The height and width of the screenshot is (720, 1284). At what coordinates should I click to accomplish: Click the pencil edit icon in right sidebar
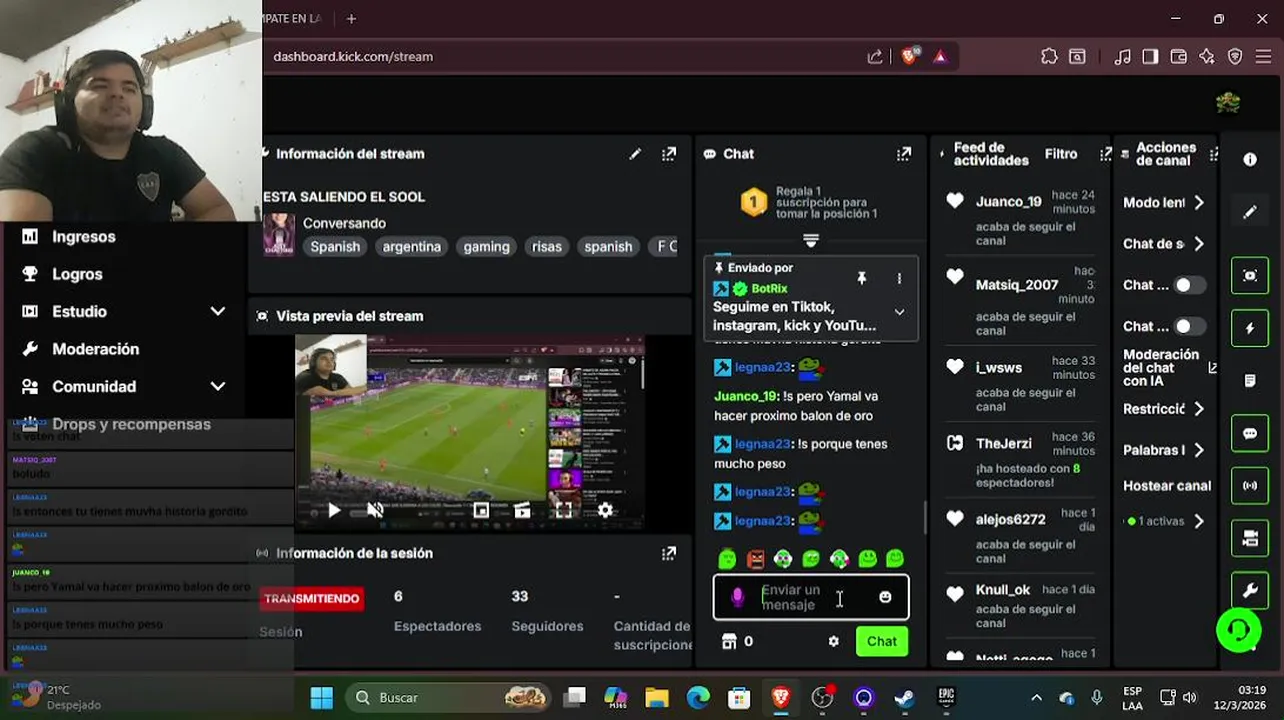(x=1250, y=212)
